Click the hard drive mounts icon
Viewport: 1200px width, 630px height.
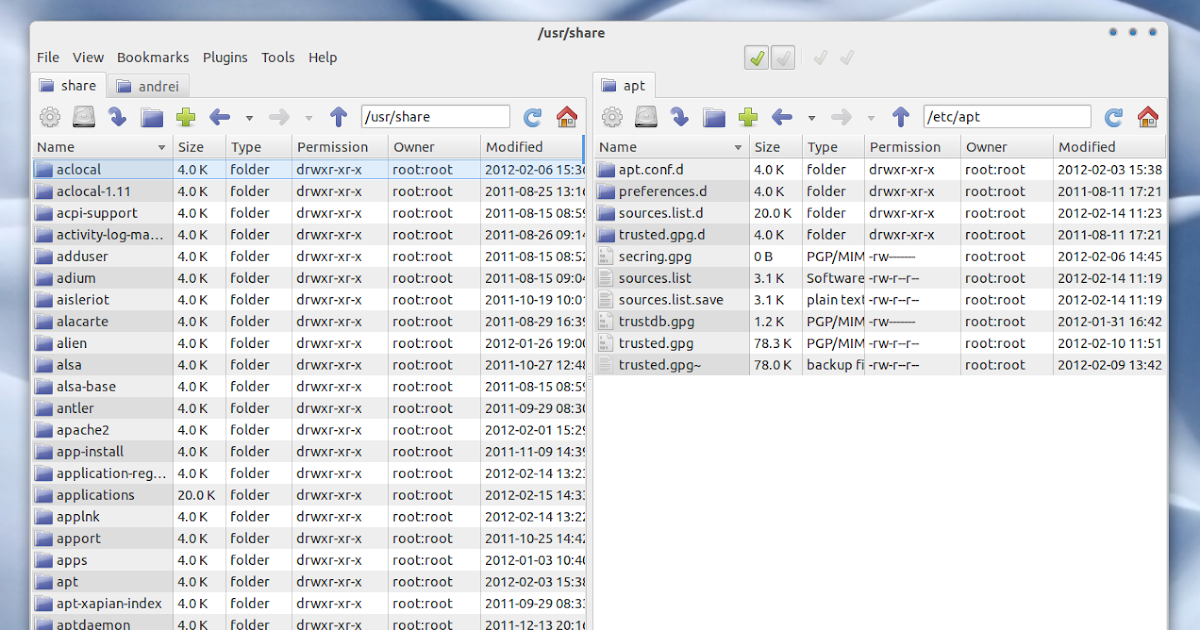pos(84,116)
